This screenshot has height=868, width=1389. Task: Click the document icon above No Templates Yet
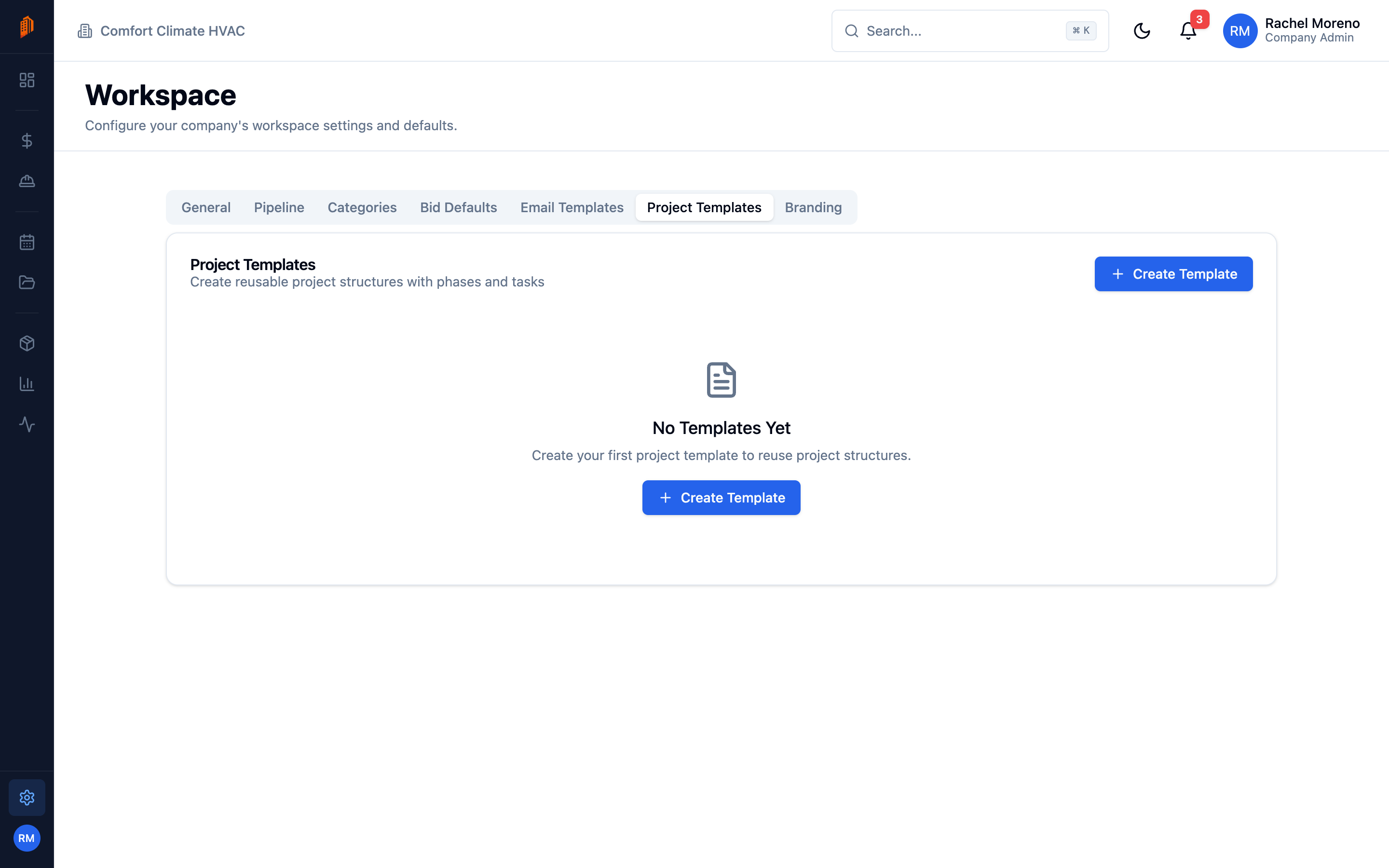click(722, 380)
